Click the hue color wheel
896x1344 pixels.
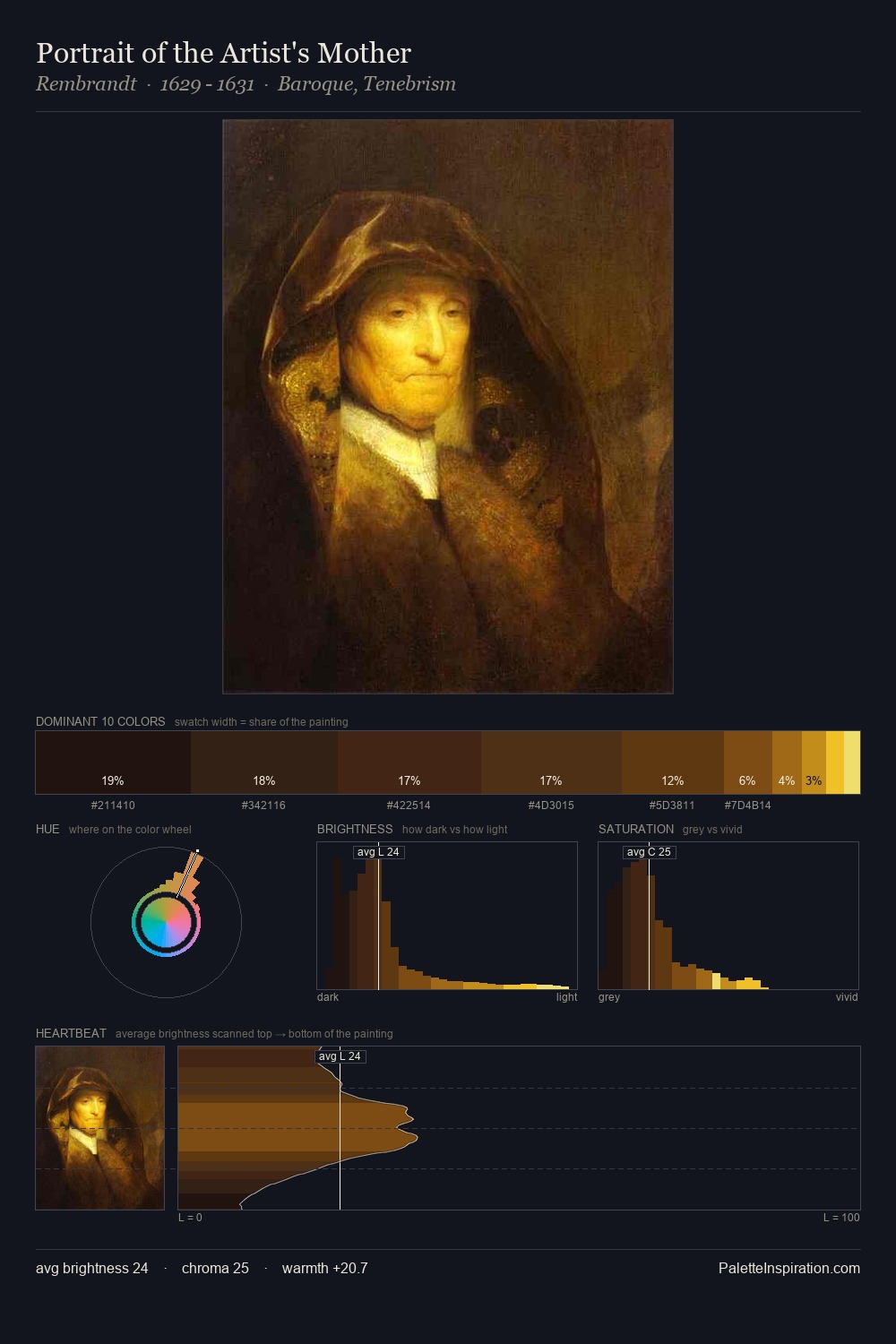166,922
